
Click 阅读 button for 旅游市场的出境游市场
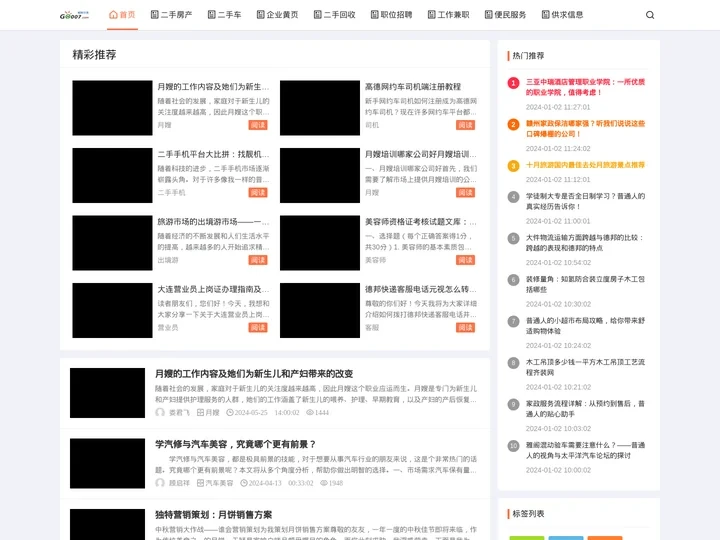pyautogui.click(x=258, y=260)
